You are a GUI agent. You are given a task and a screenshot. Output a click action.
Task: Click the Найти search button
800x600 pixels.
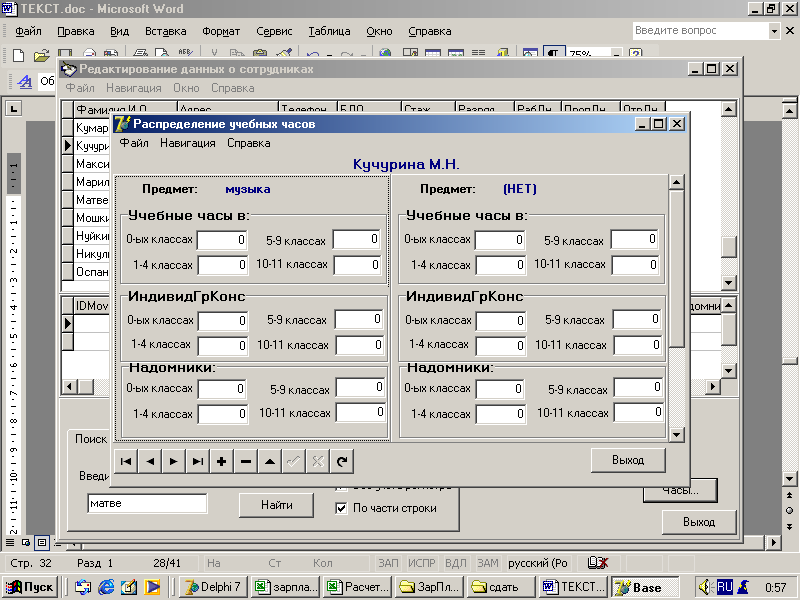coord(276,505)
